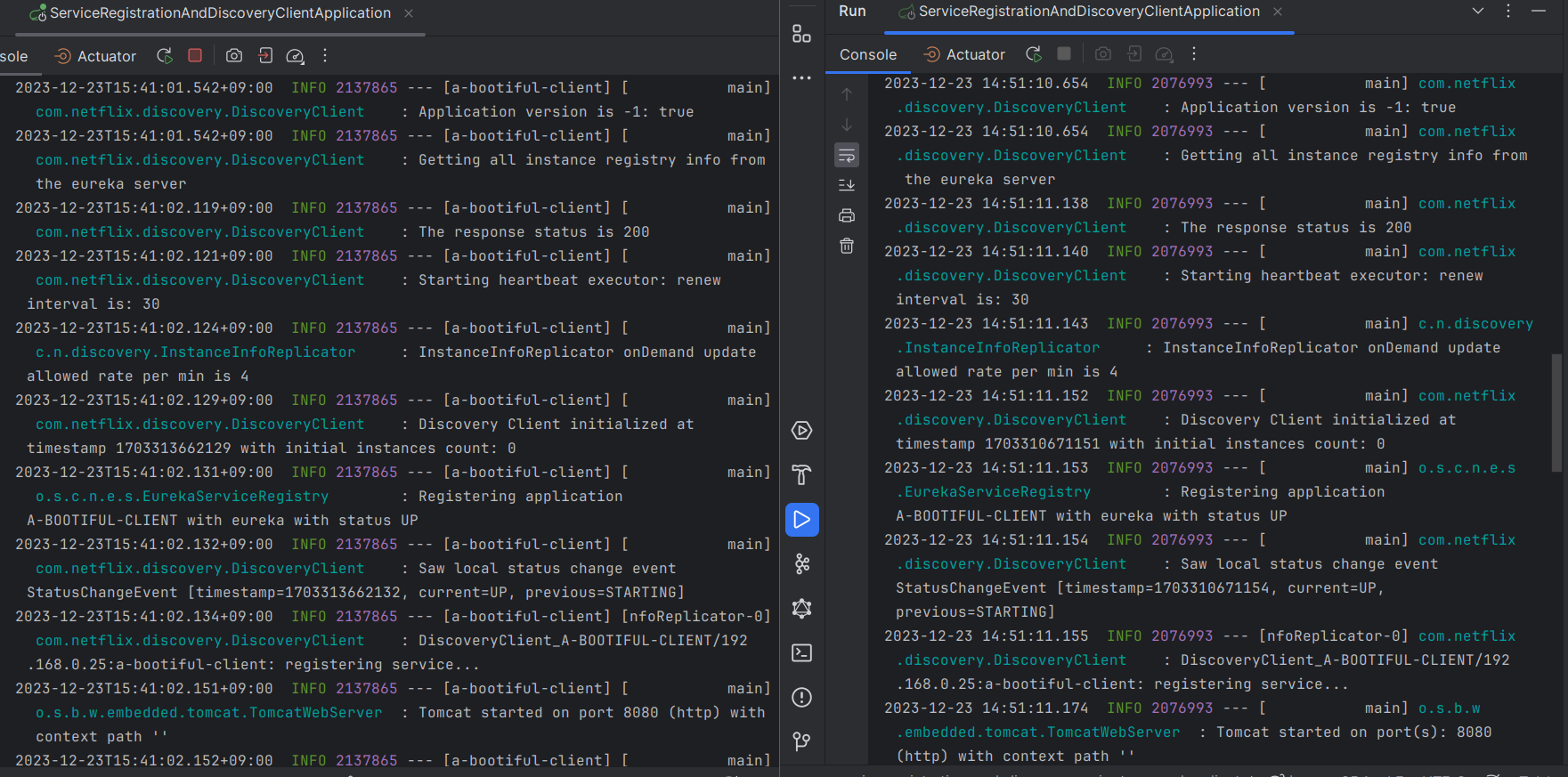1568x777 pixels.
Task: Click the thread dump camera in right panel
Action: tap(1103, 54)
